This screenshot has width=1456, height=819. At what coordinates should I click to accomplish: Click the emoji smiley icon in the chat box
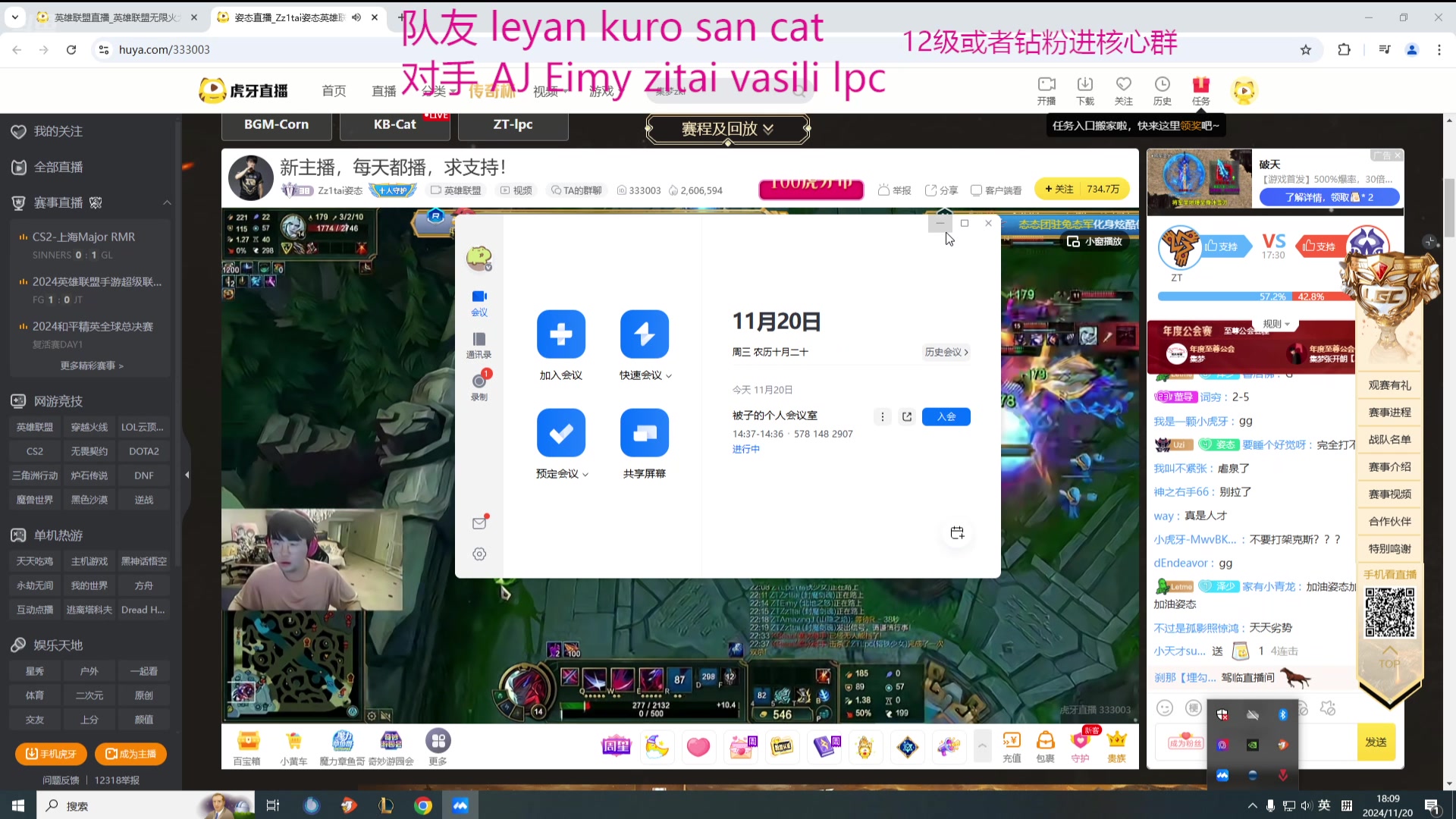[1165, 708]
